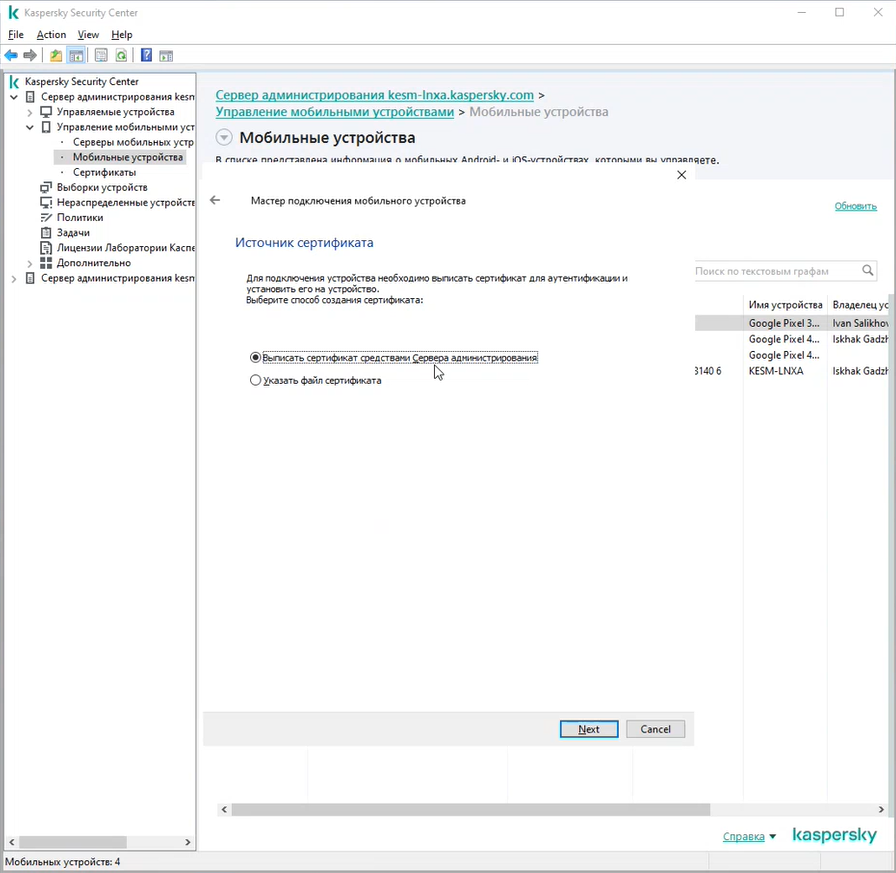
Task: Toggle the Show/Hide console tree icon
Action: pyautogui.click(x=75, y=55)
